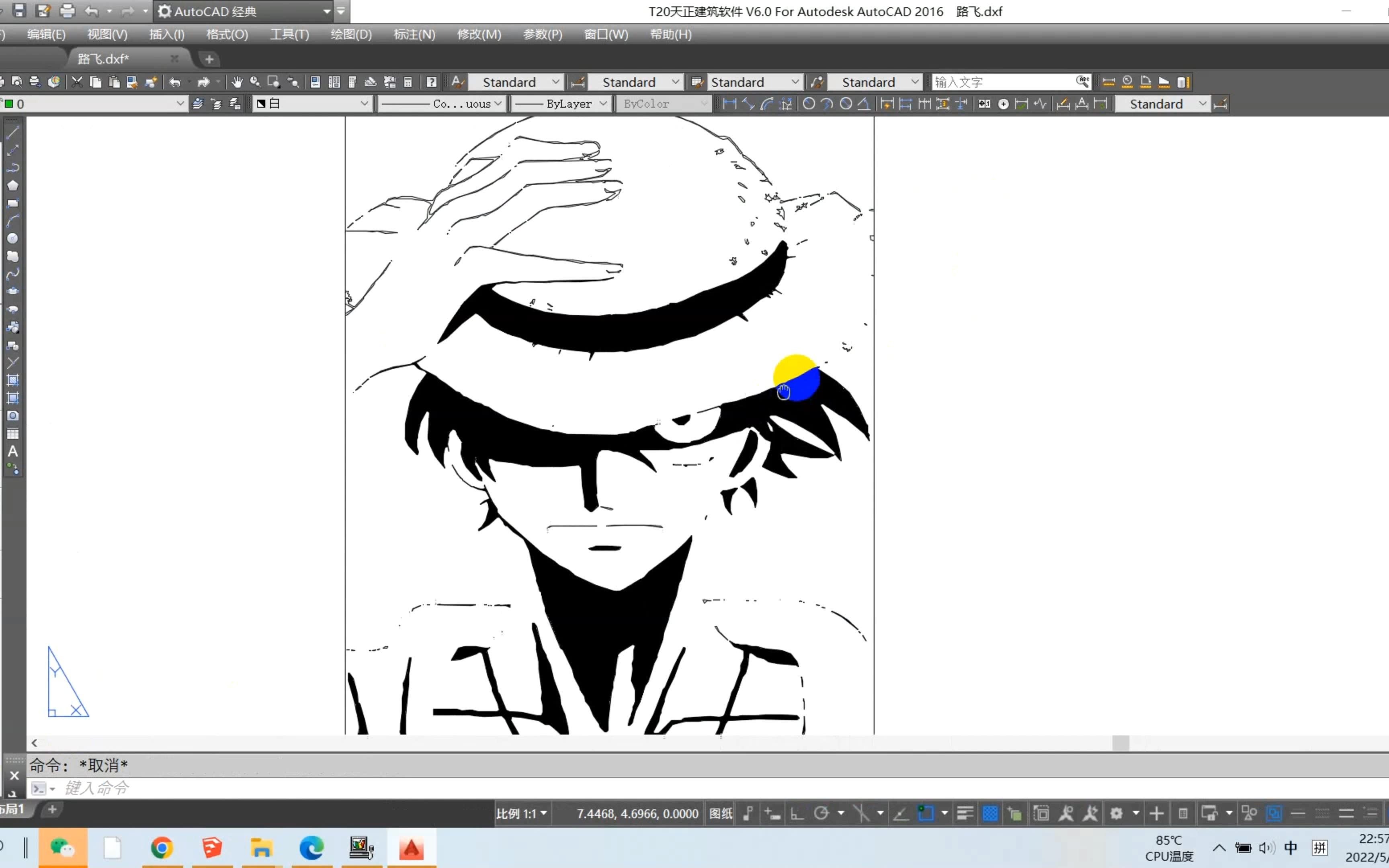This screenshot has height=868, width=1389.
Task: Open the 修改(M) menu
Action: click(x=479, y=35)
